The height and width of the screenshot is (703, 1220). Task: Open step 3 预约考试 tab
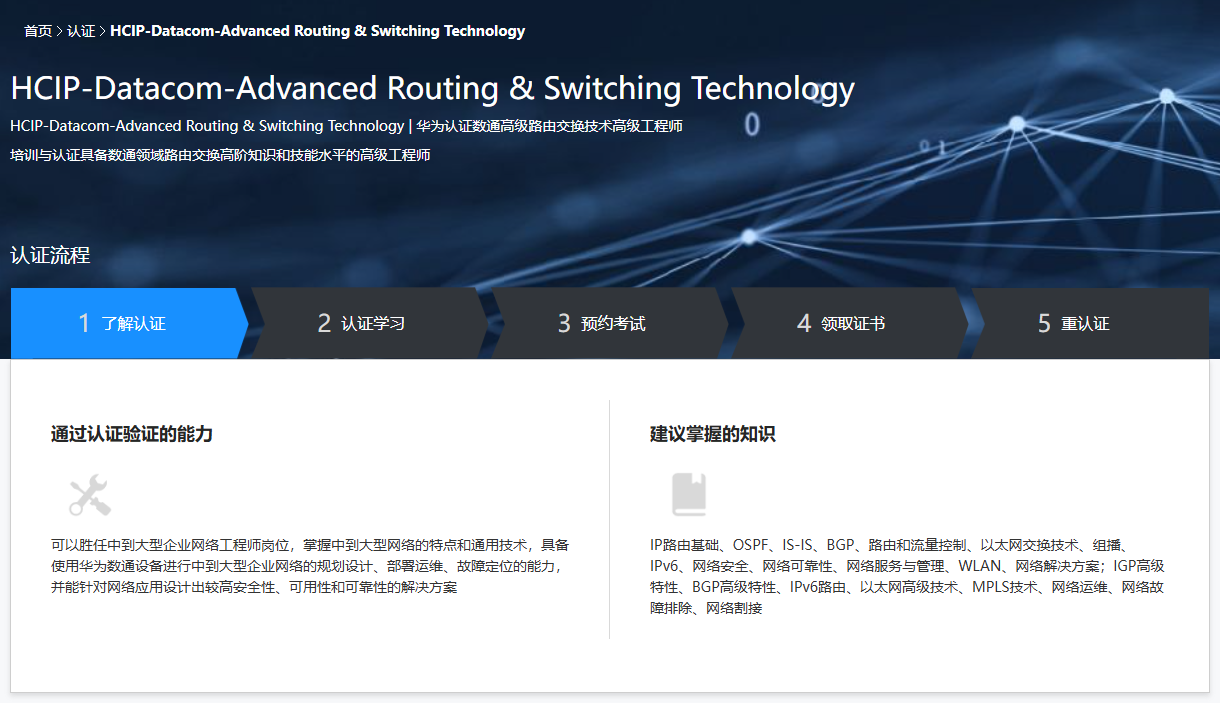[x=609, y=323]
